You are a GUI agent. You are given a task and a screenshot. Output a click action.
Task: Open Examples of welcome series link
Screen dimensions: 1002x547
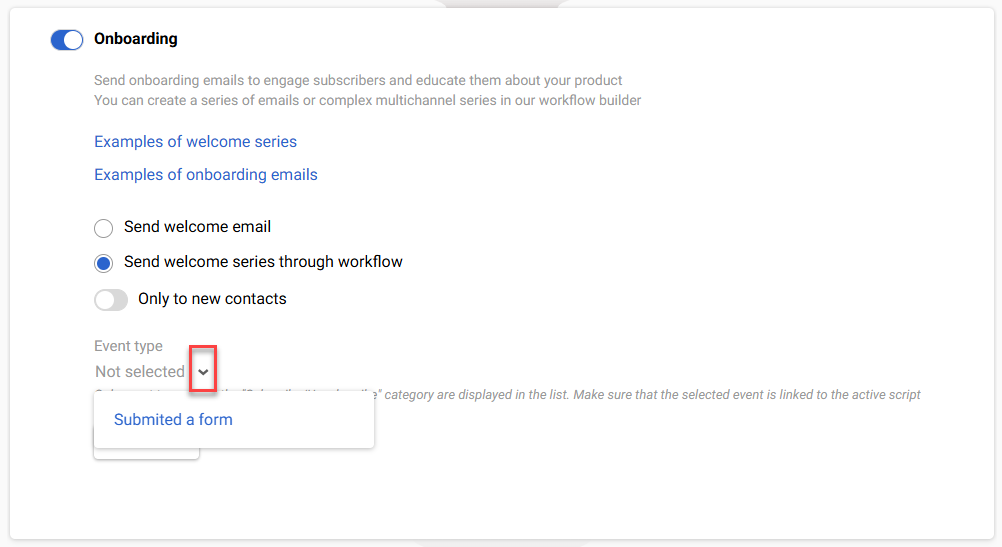pos(196,141)
